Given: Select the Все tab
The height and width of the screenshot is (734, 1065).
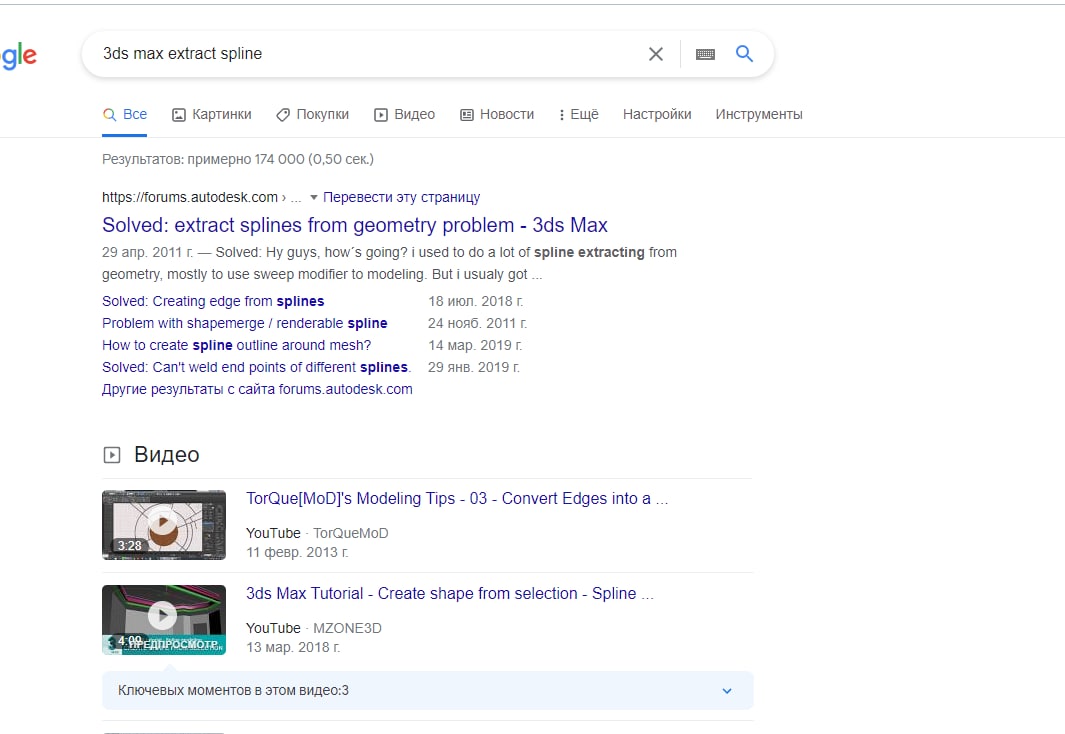Looking at the screenshot, I should [x=124, y=114].
